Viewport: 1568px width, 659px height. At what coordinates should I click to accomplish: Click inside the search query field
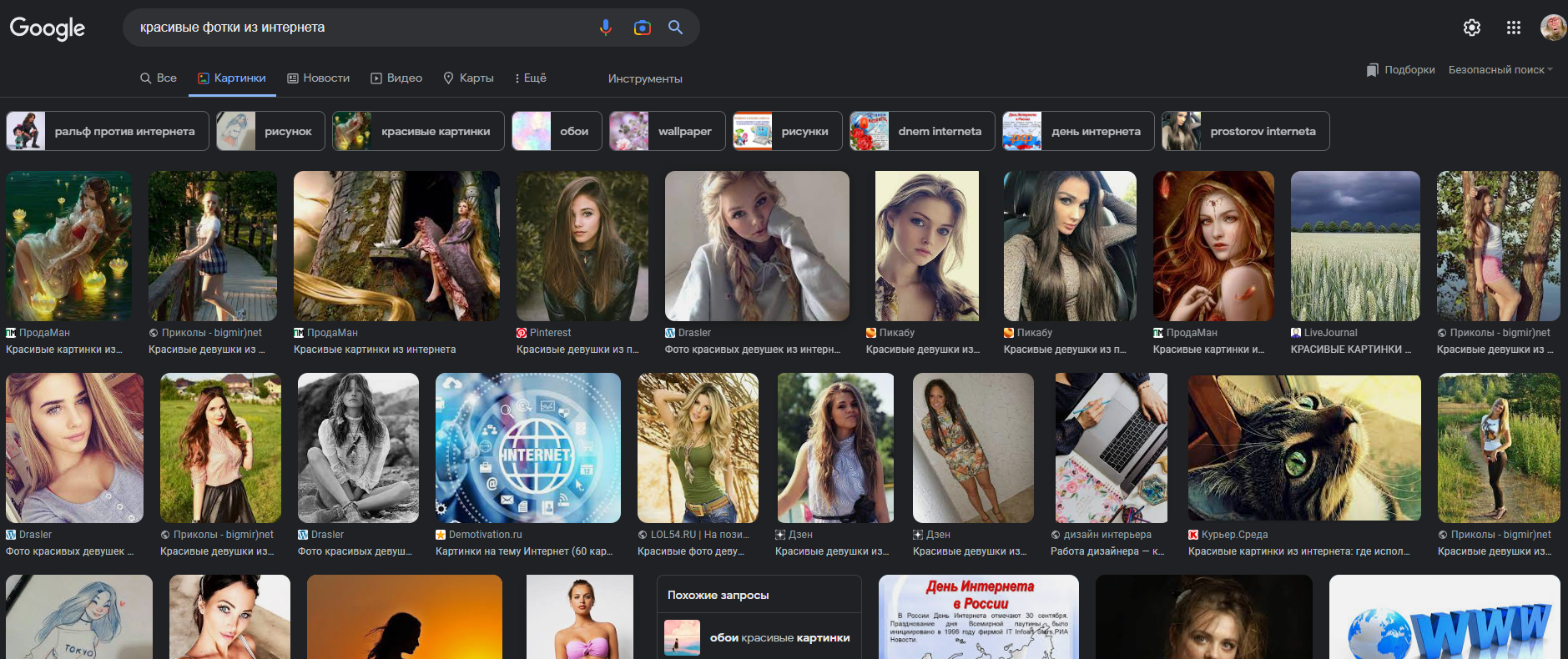[x=359, y=28]
